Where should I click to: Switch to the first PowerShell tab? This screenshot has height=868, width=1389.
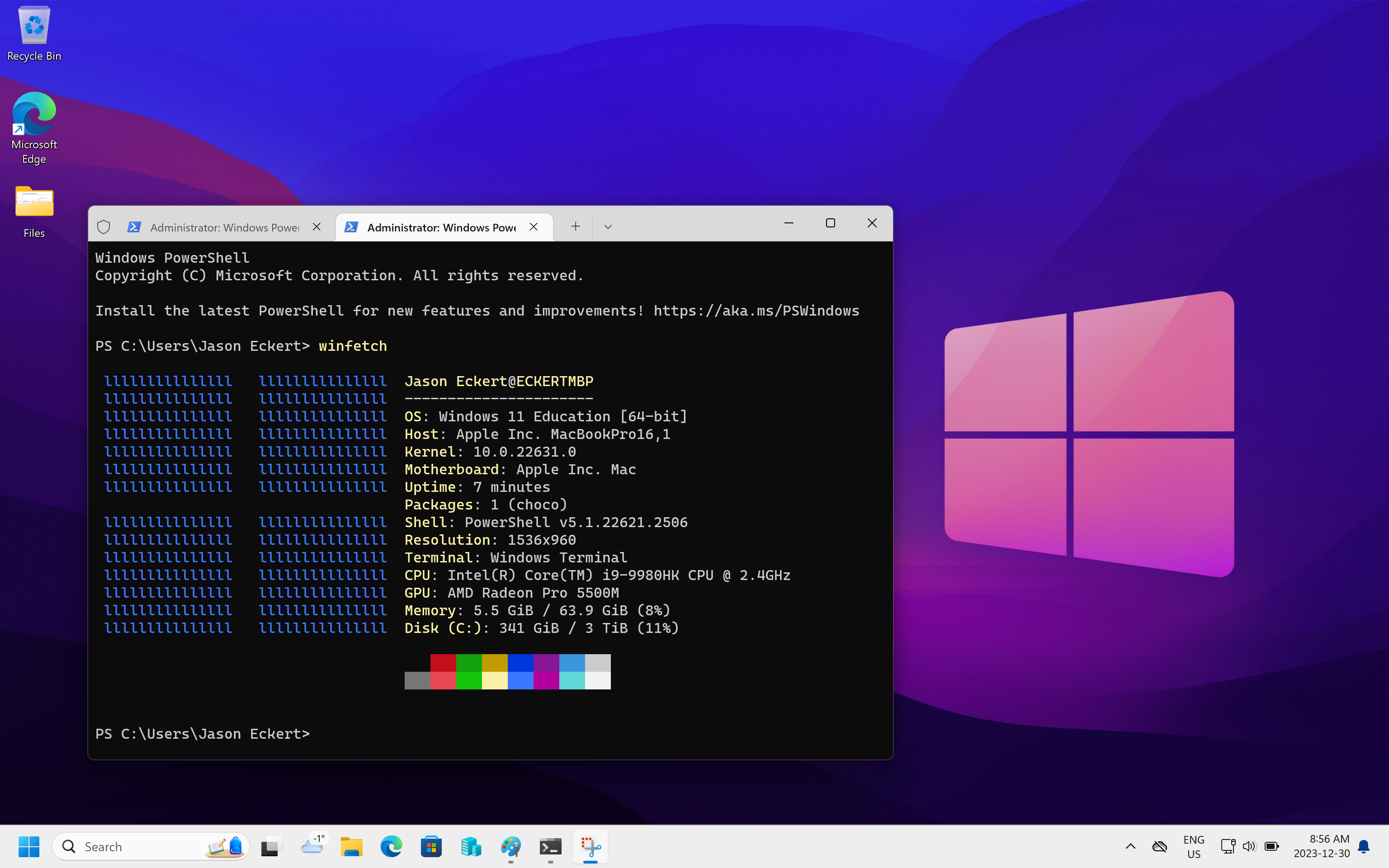click(224, 227)
